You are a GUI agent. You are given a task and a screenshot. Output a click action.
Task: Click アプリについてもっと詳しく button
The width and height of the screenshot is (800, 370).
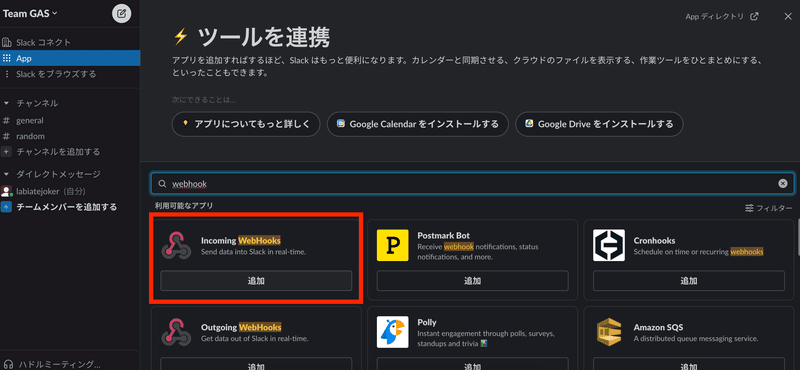point(246,124)
